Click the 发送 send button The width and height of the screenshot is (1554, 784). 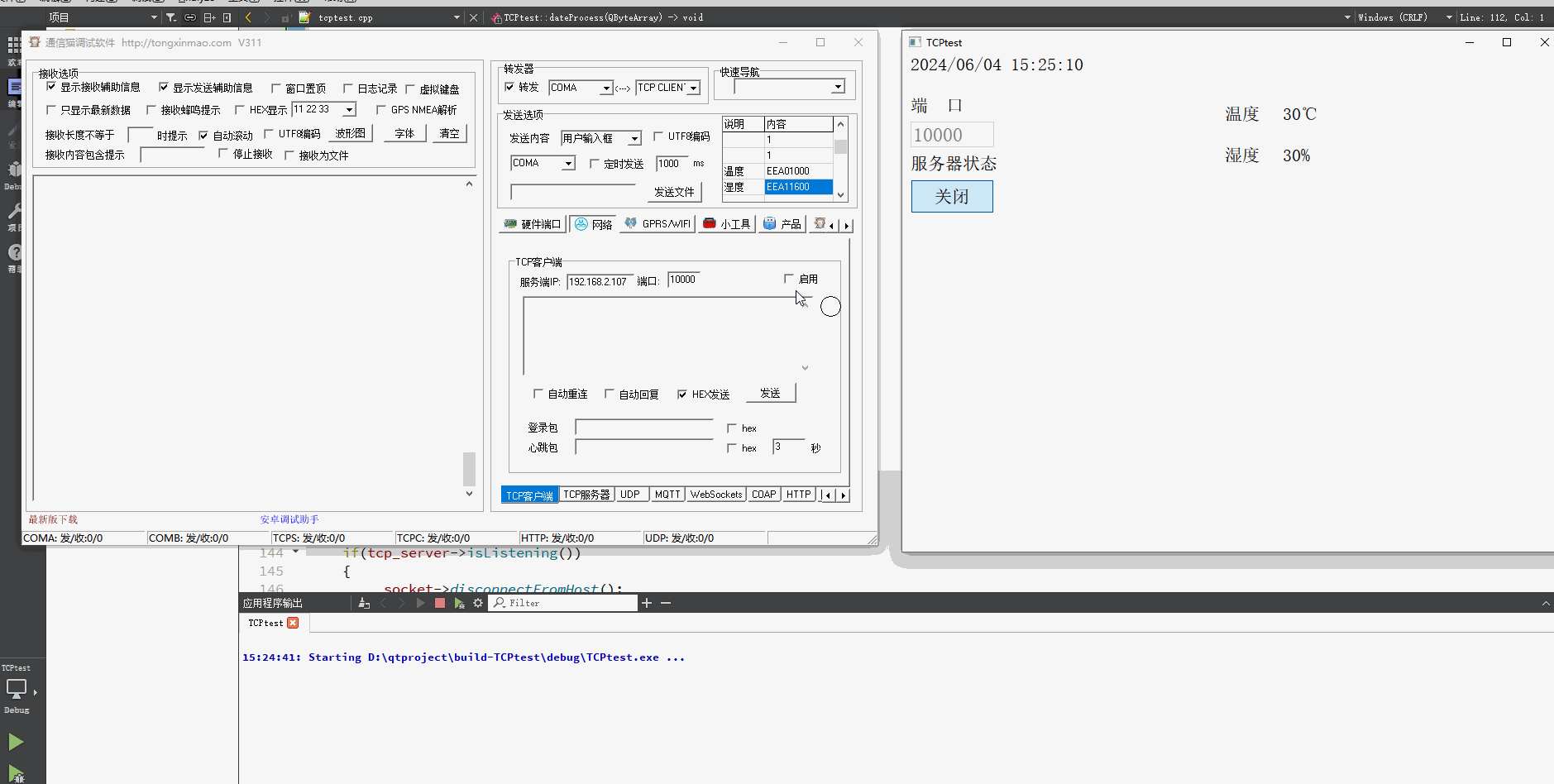point(771,393)
